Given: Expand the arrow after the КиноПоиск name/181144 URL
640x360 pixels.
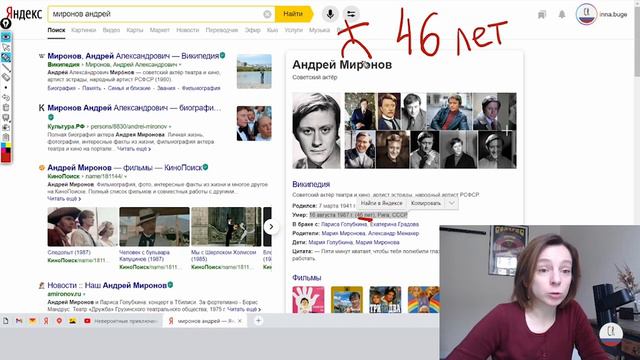Looking at the screenshot, I should pos(125,177).
